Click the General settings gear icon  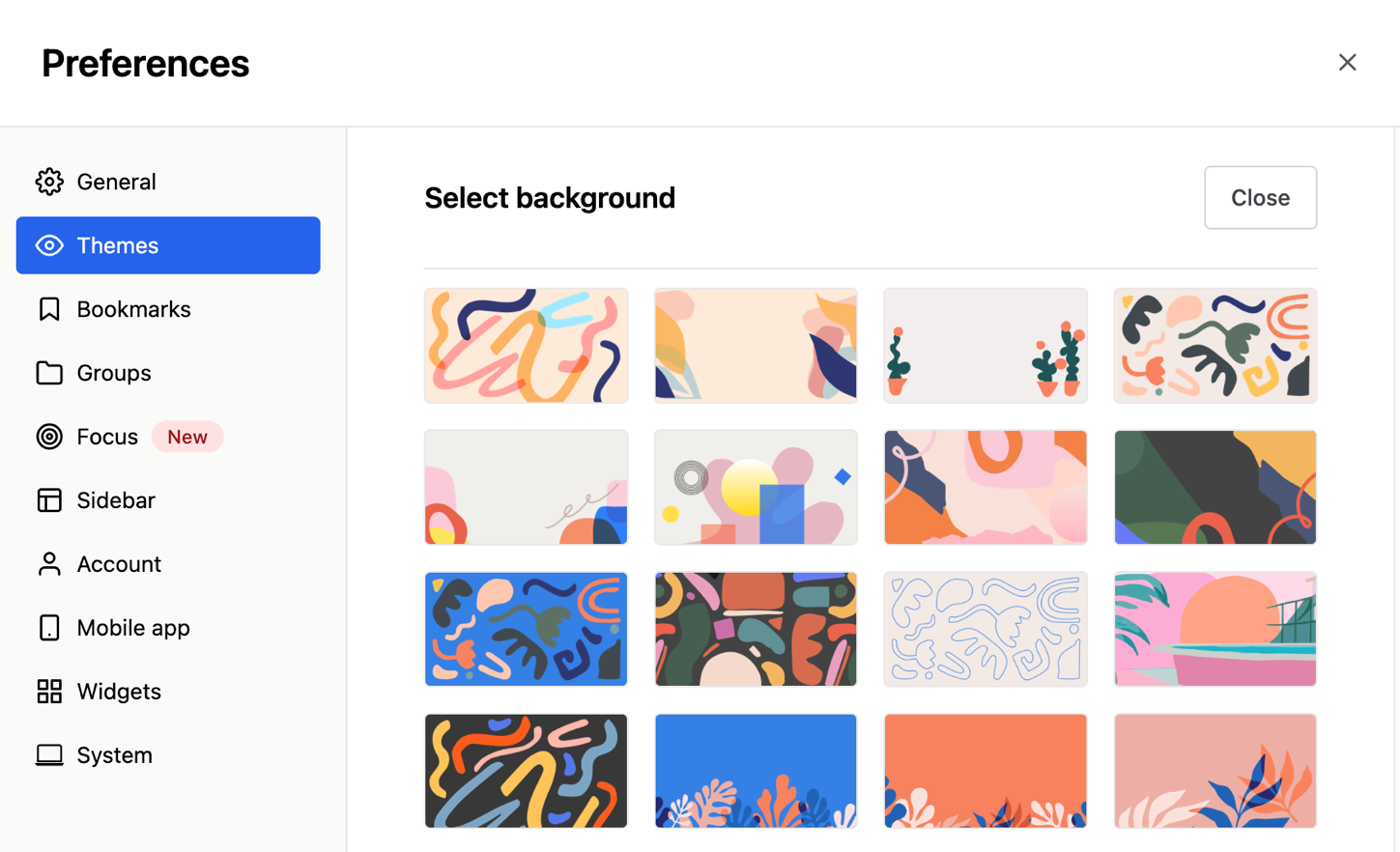tap(48, 182)
